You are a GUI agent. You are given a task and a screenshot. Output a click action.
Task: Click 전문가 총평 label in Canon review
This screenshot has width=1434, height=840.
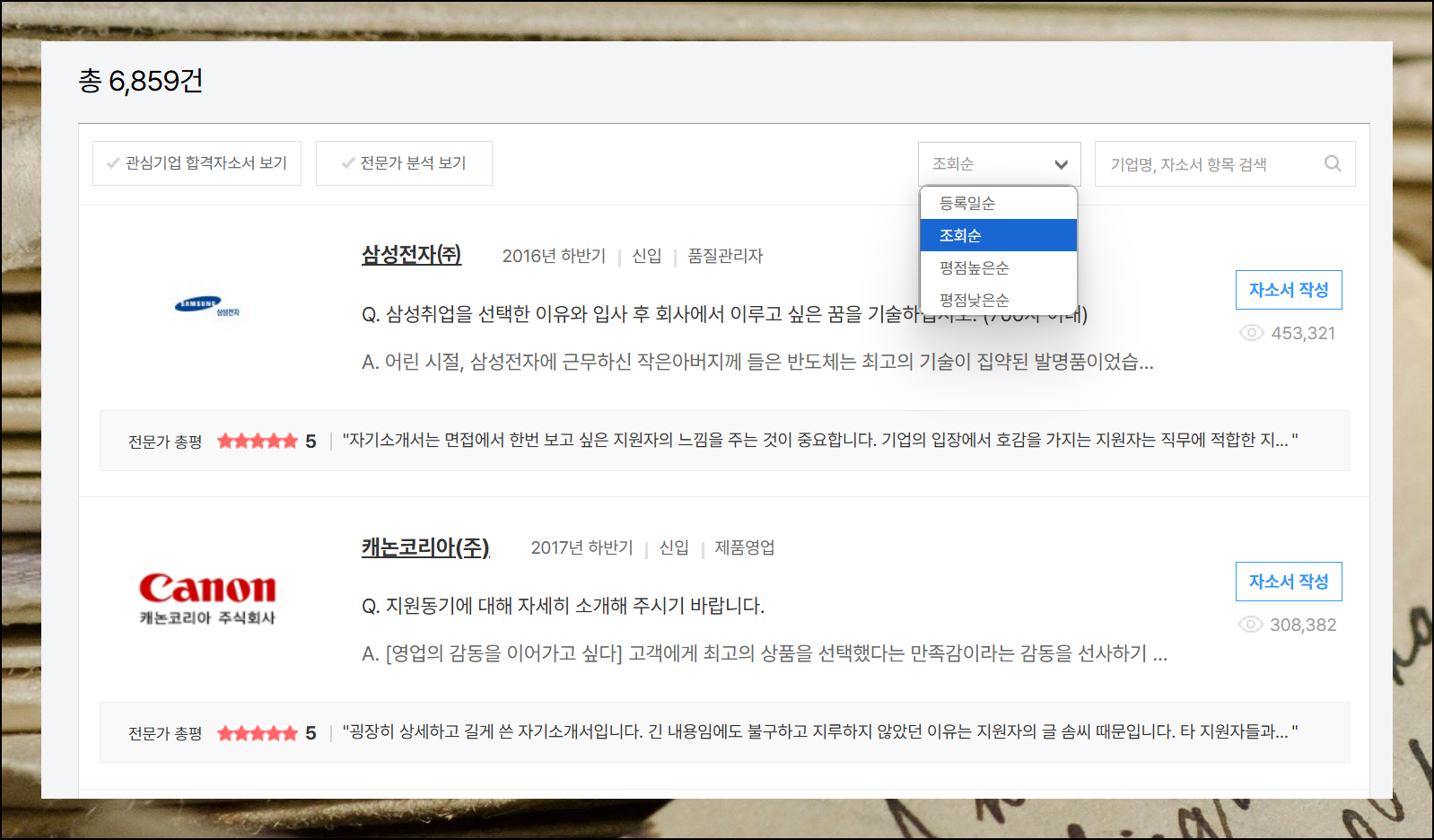(x=165, y=733)
